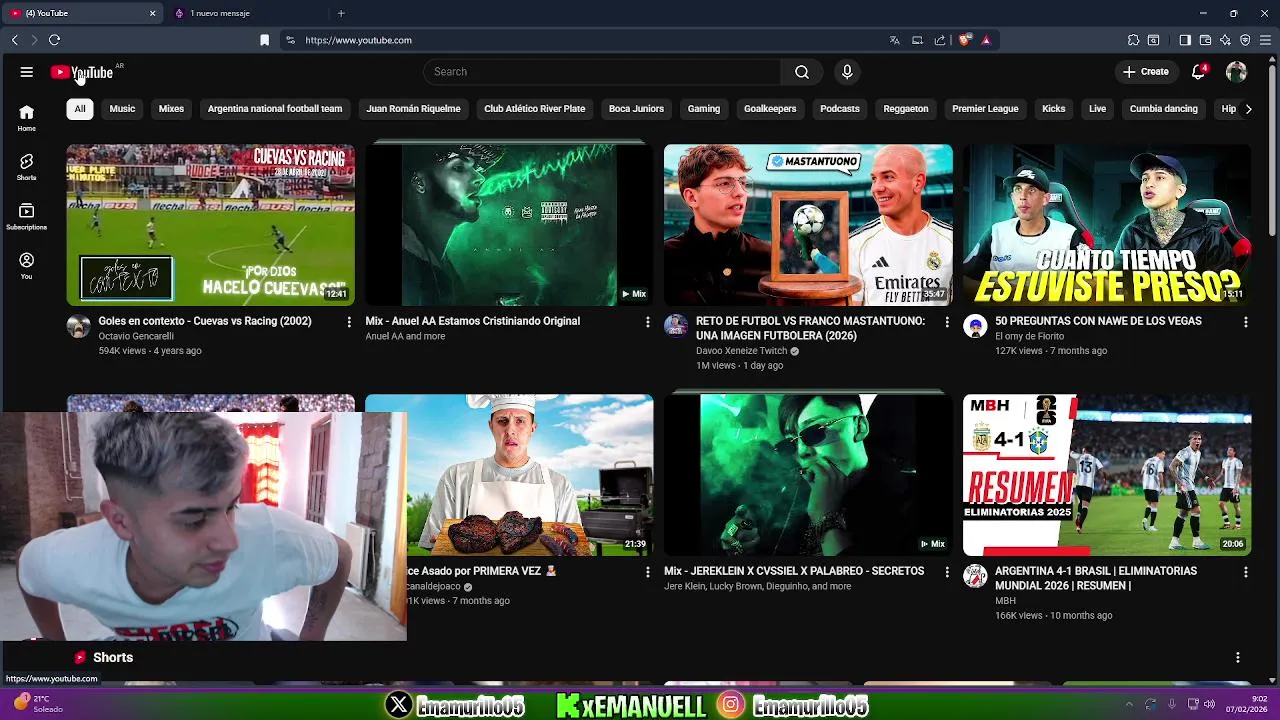Open Shorts in the sidebar

26,167
